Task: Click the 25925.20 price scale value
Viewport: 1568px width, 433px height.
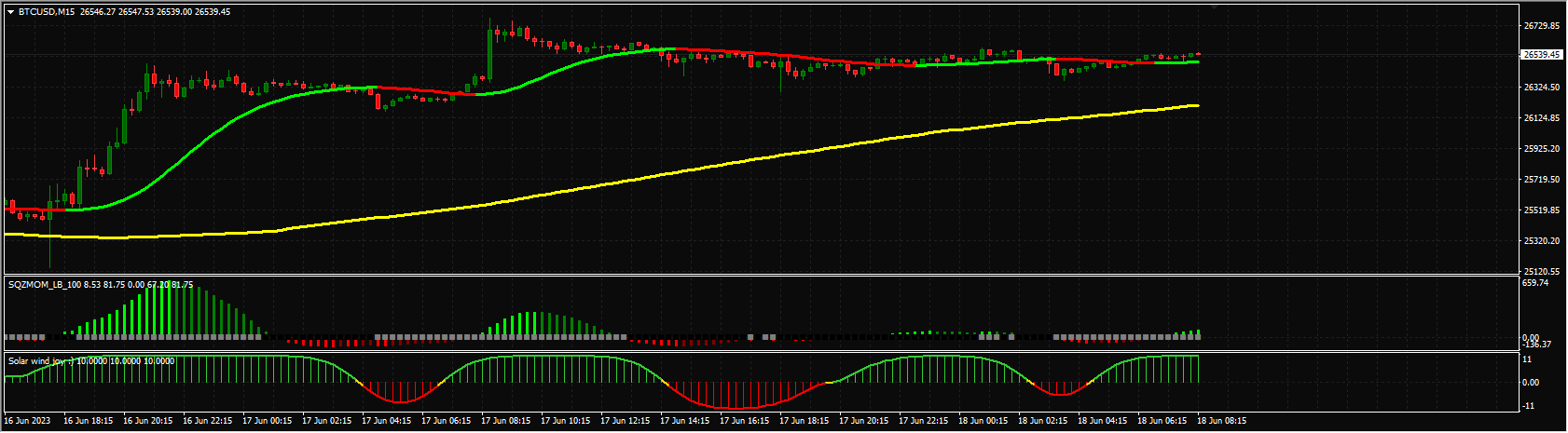Action: coord(1542,149)
